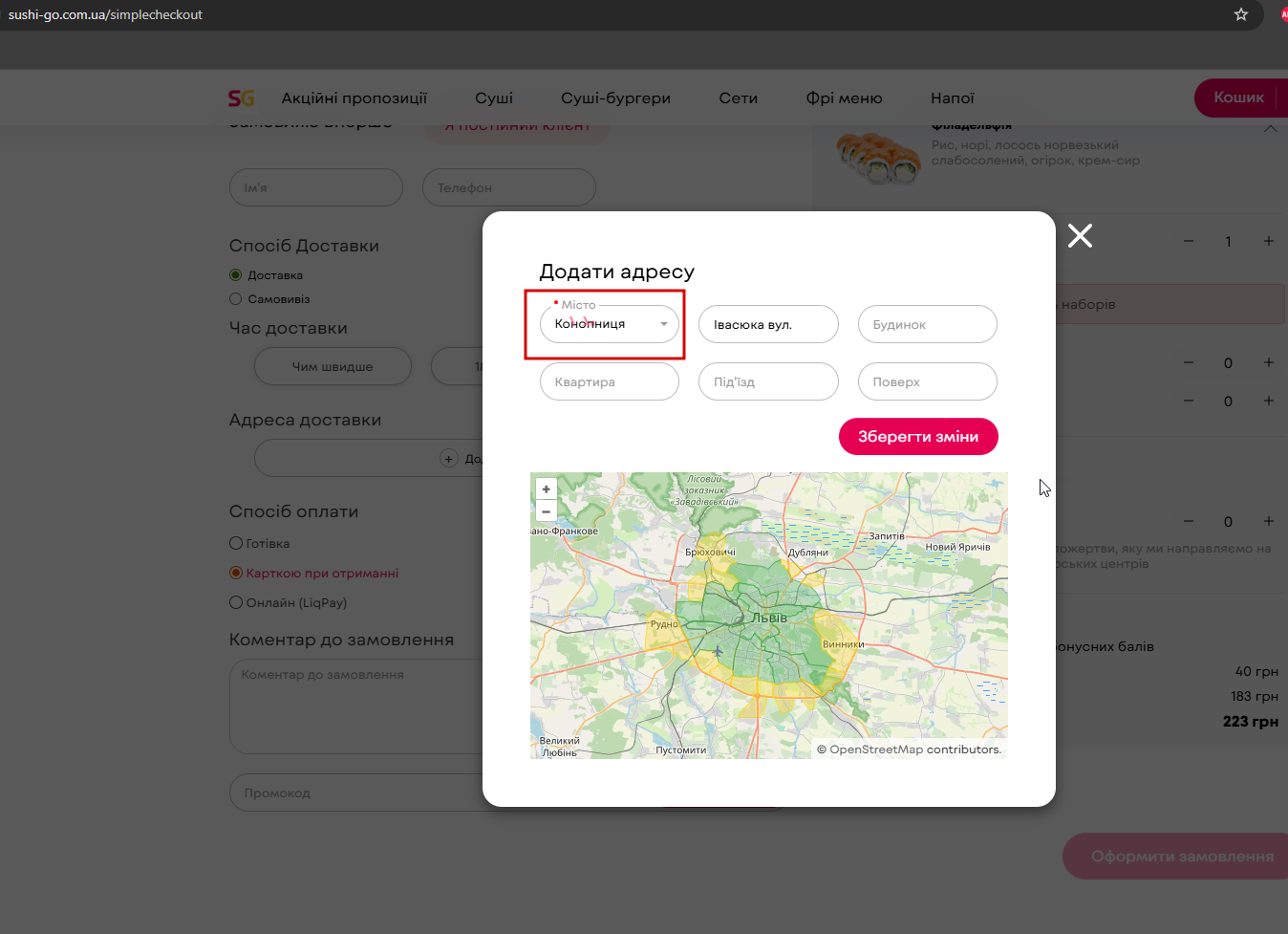The image size is (1288, 934).
Task: Open Акційні пропозиції menu
Action: point(354,98)
